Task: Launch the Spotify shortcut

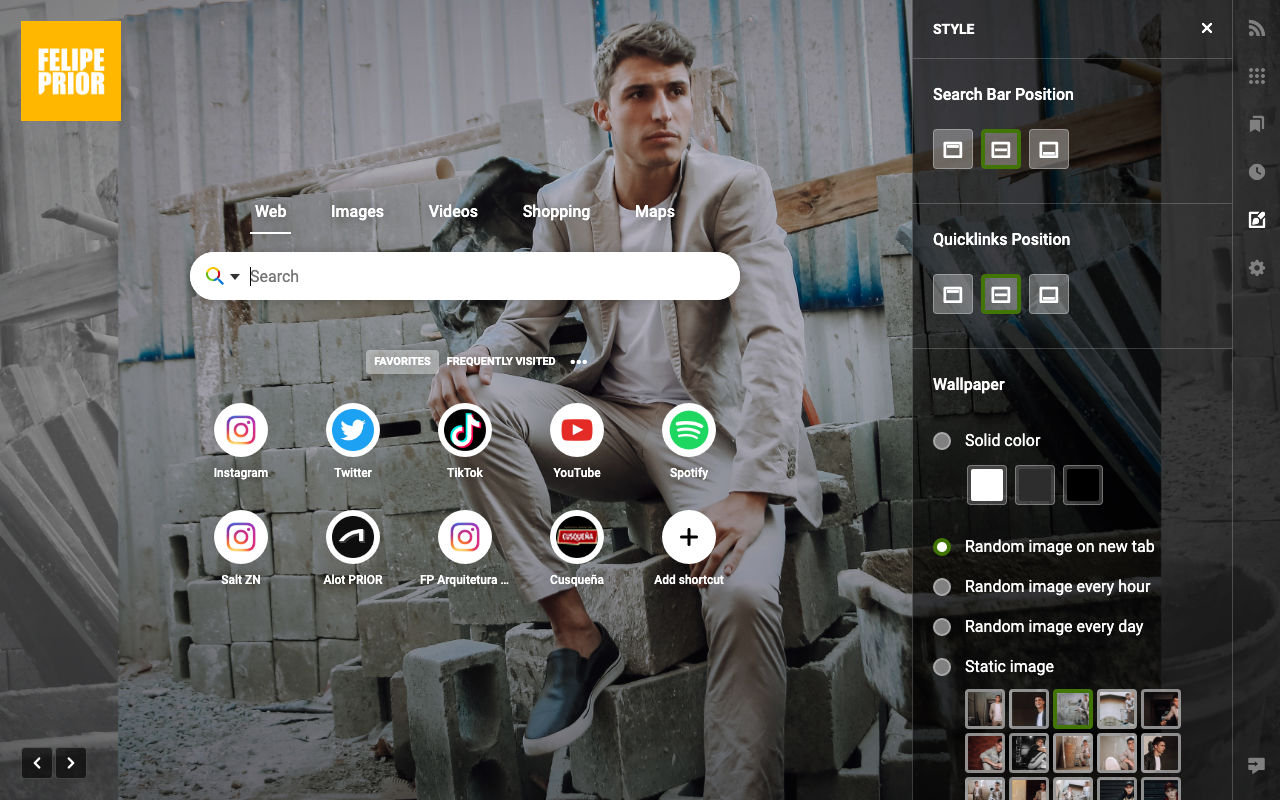Action: coord(689,430)
